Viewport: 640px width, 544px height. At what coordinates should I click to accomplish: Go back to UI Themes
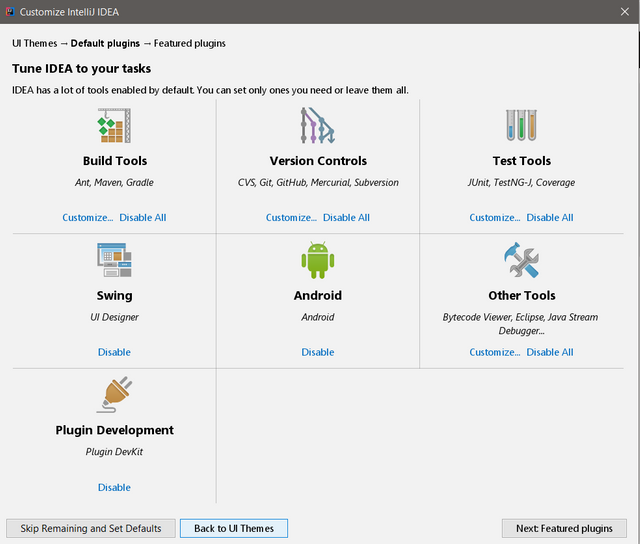[234, 528]
